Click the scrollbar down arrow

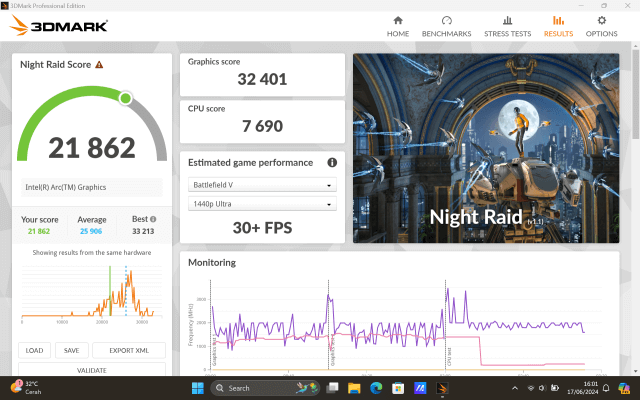636,371
